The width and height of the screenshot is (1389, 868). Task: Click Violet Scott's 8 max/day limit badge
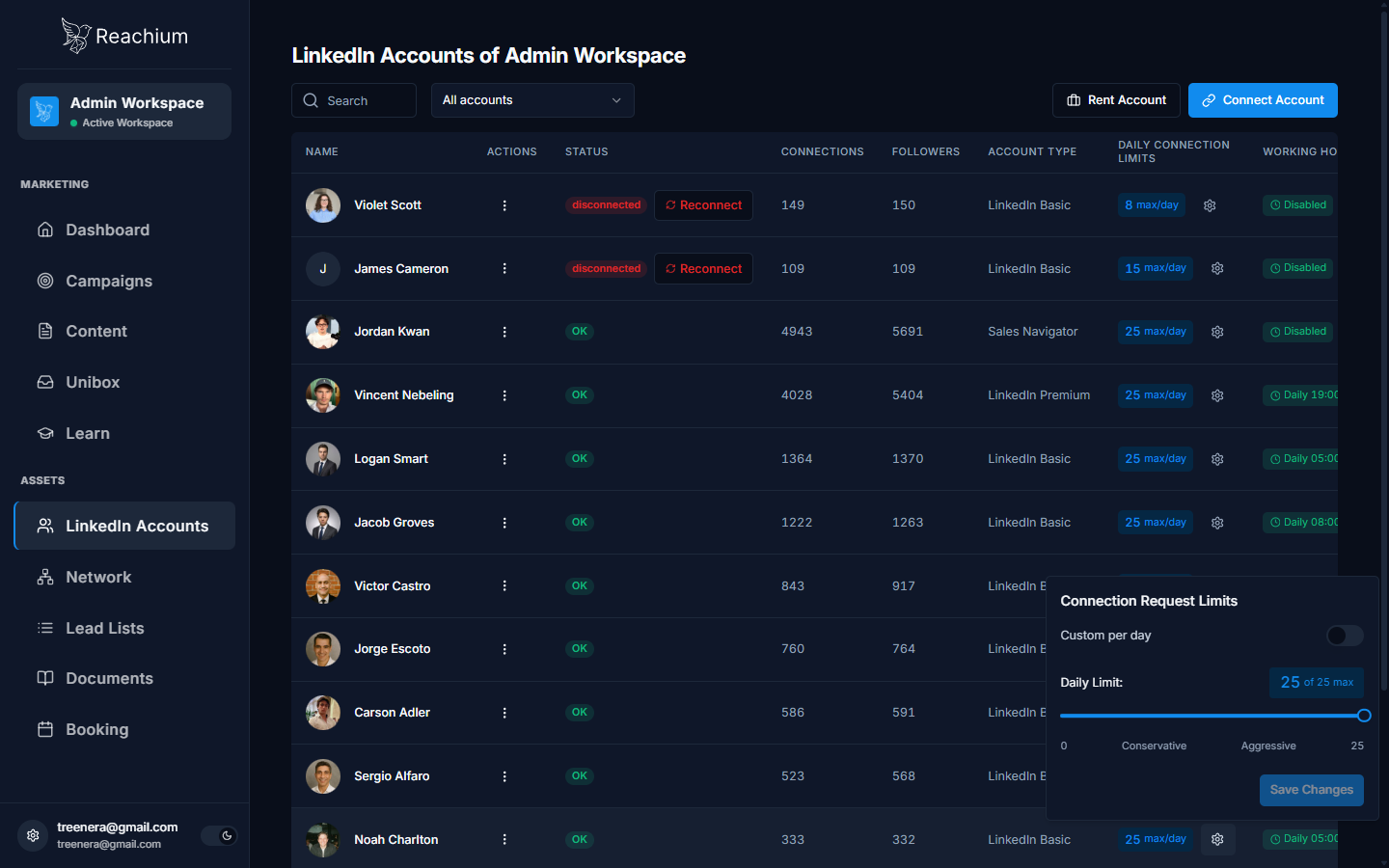click(1152, 205)
